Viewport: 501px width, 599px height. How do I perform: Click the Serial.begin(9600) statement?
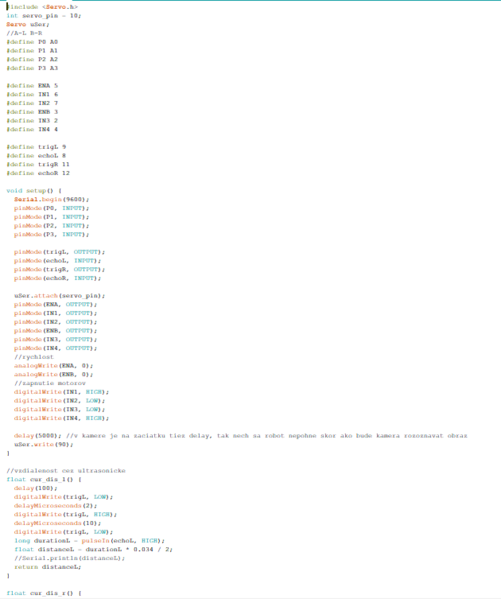pyautogui.click(x=51, y=199)
